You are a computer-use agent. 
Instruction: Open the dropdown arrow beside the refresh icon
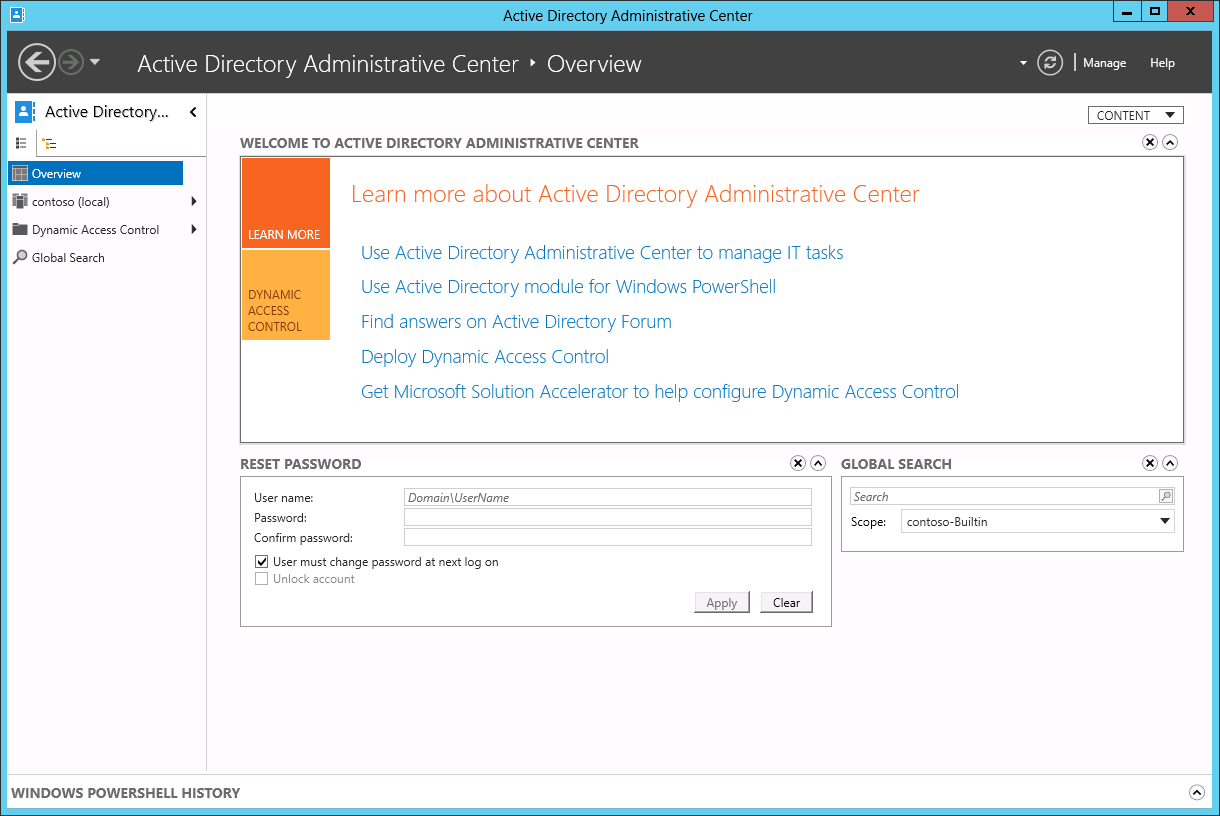pos(1023,63)
